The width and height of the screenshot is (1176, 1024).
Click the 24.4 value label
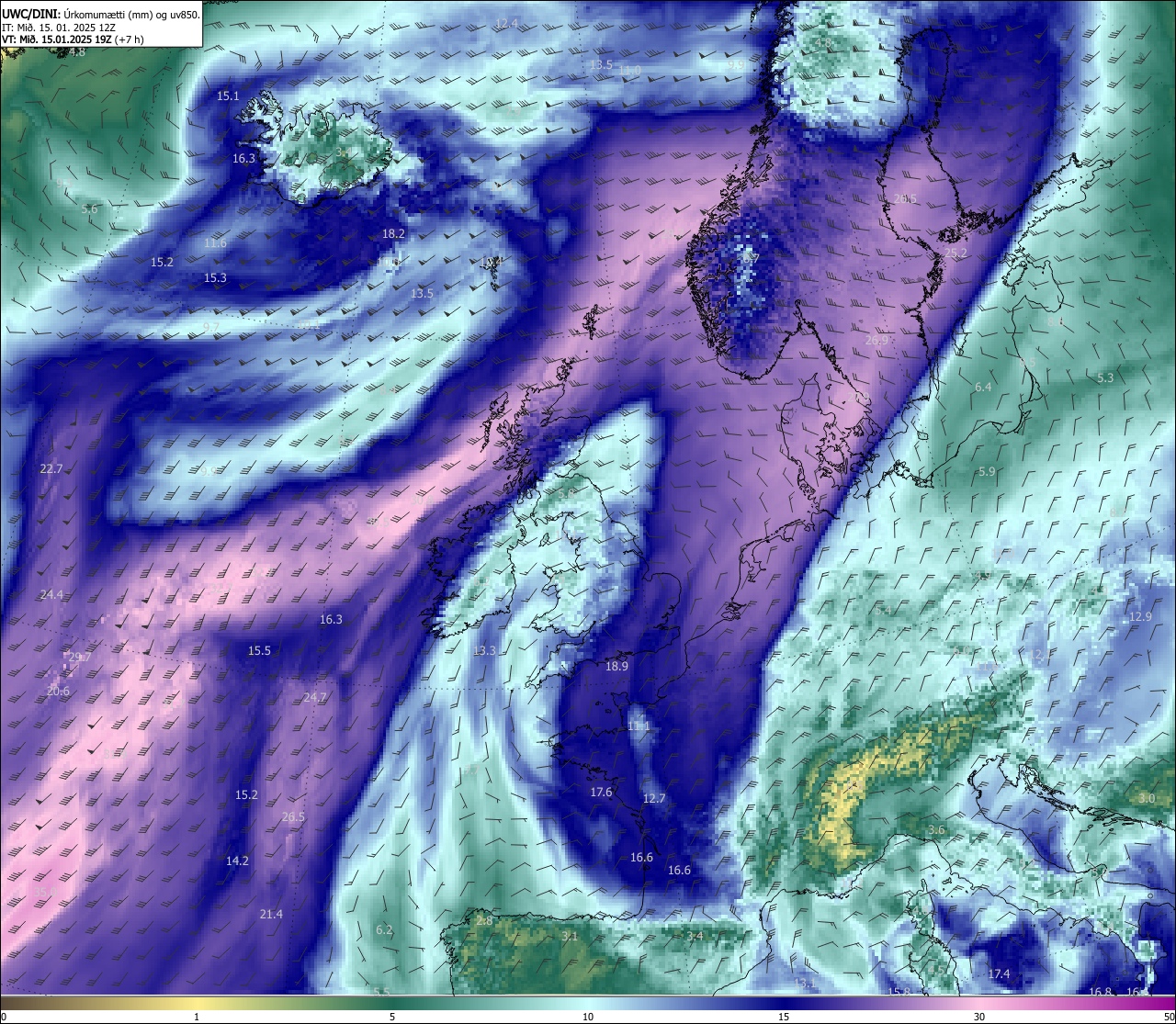(51, 595)
